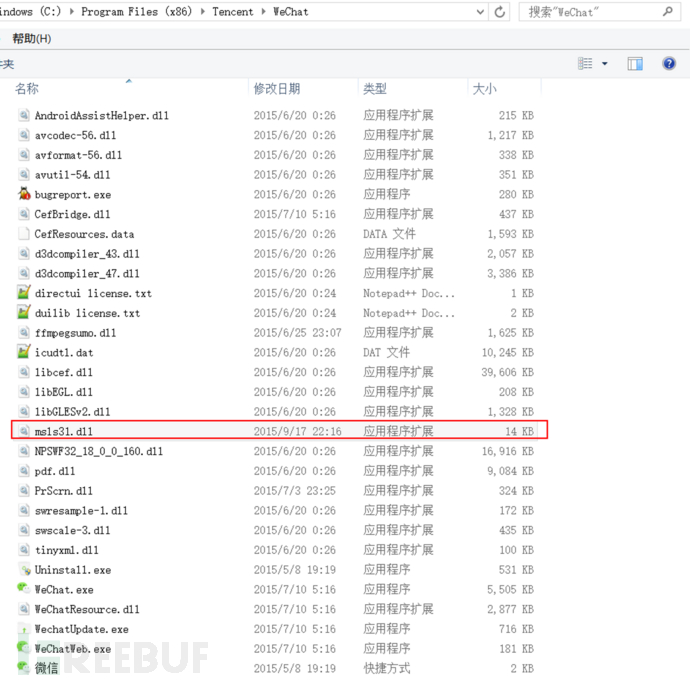Viewport: 690px width, 682px height.
Task: Select the d3dcompiler_43.dll icon
Action: (x=24, y=253)
